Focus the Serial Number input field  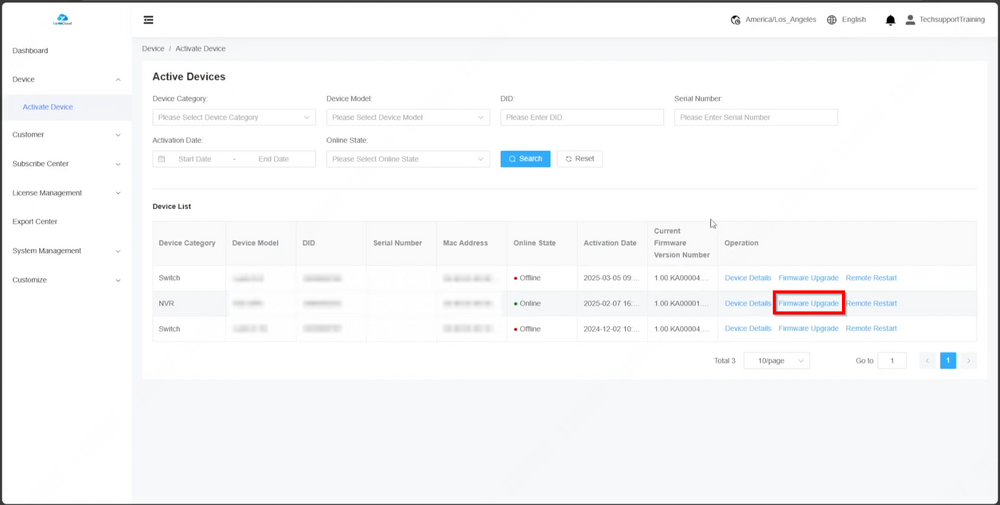pyautogui.click(x=755, y=117)
